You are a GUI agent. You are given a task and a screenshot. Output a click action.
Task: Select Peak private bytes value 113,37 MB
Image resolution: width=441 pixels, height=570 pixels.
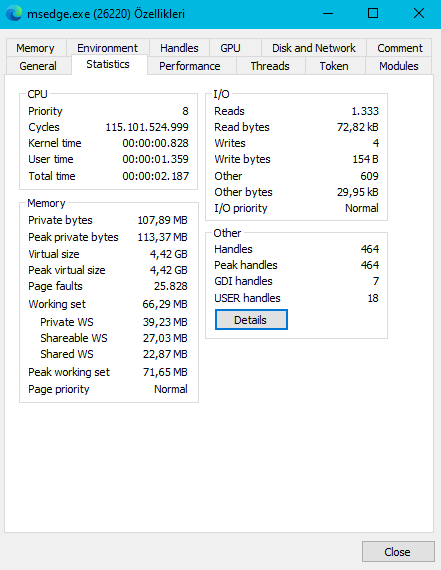163,237
